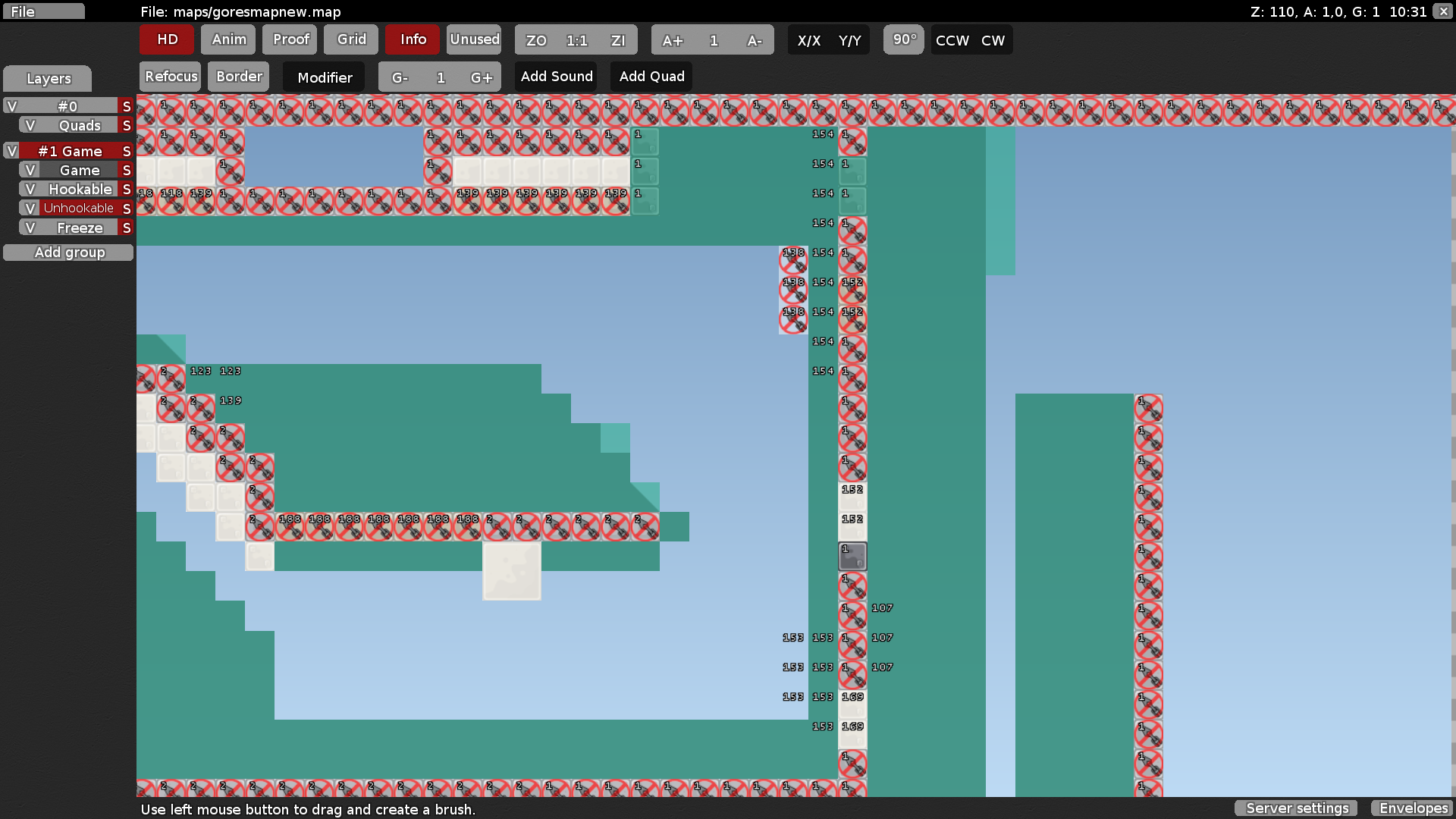1456x819 pixels.
Task: Reset zoom with the 1:1 button
Action: click(x=577, y=40)
